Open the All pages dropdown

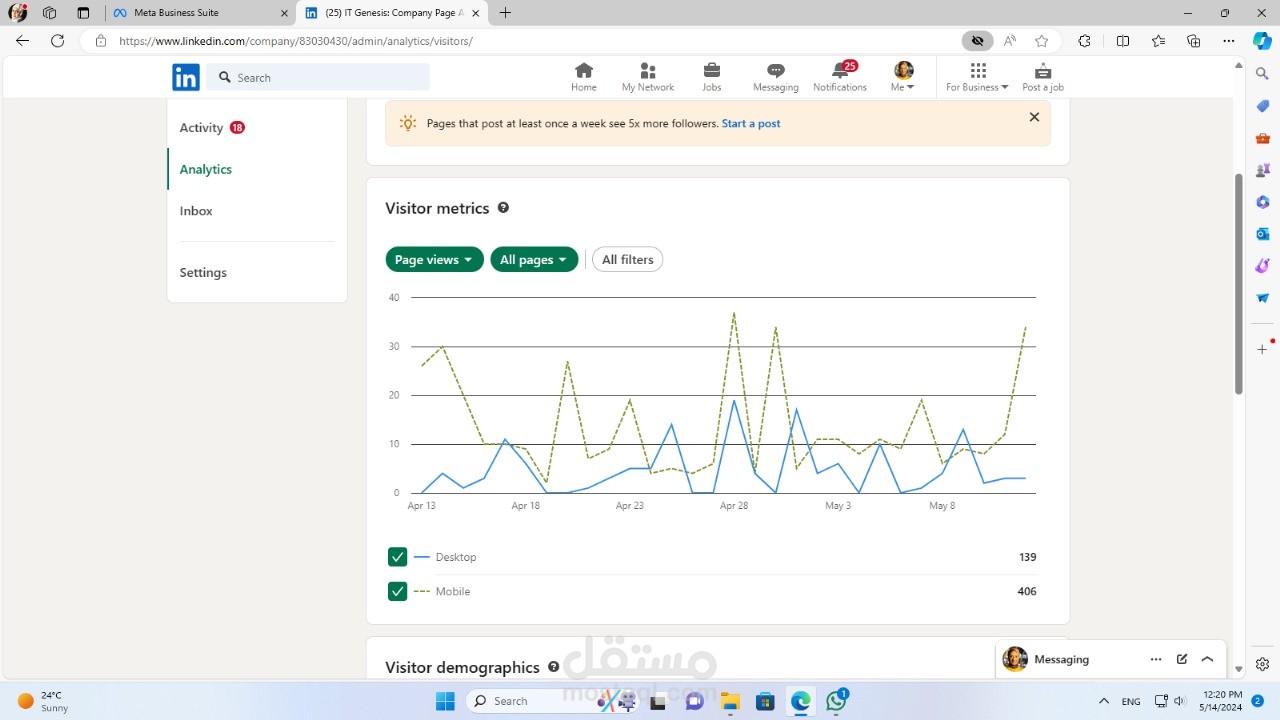pos(534,259)
